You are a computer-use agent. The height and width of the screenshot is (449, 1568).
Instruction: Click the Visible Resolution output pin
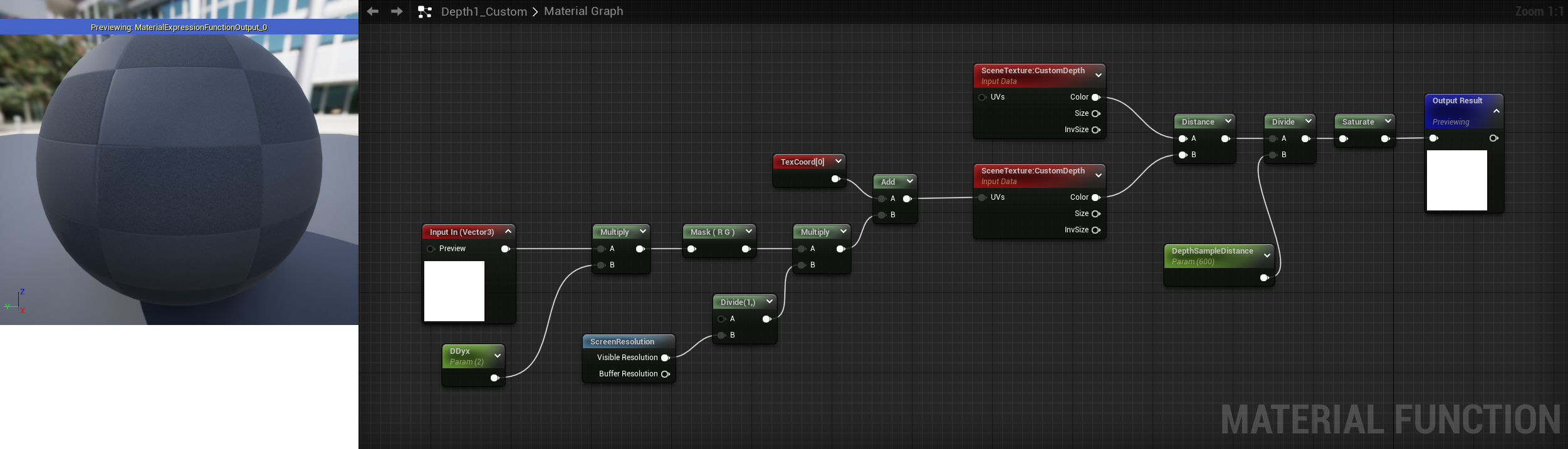pos(666,358)
